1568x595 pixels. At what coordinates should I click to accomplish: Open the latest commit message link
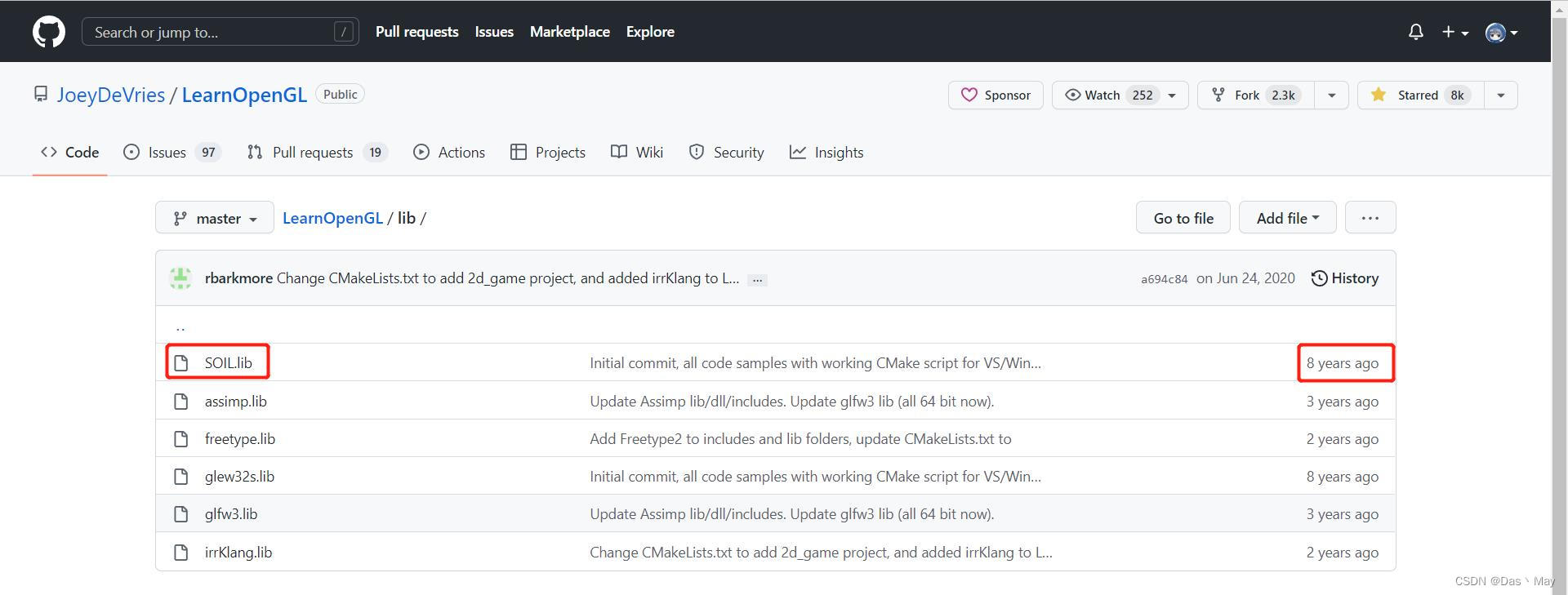point(508,278)
